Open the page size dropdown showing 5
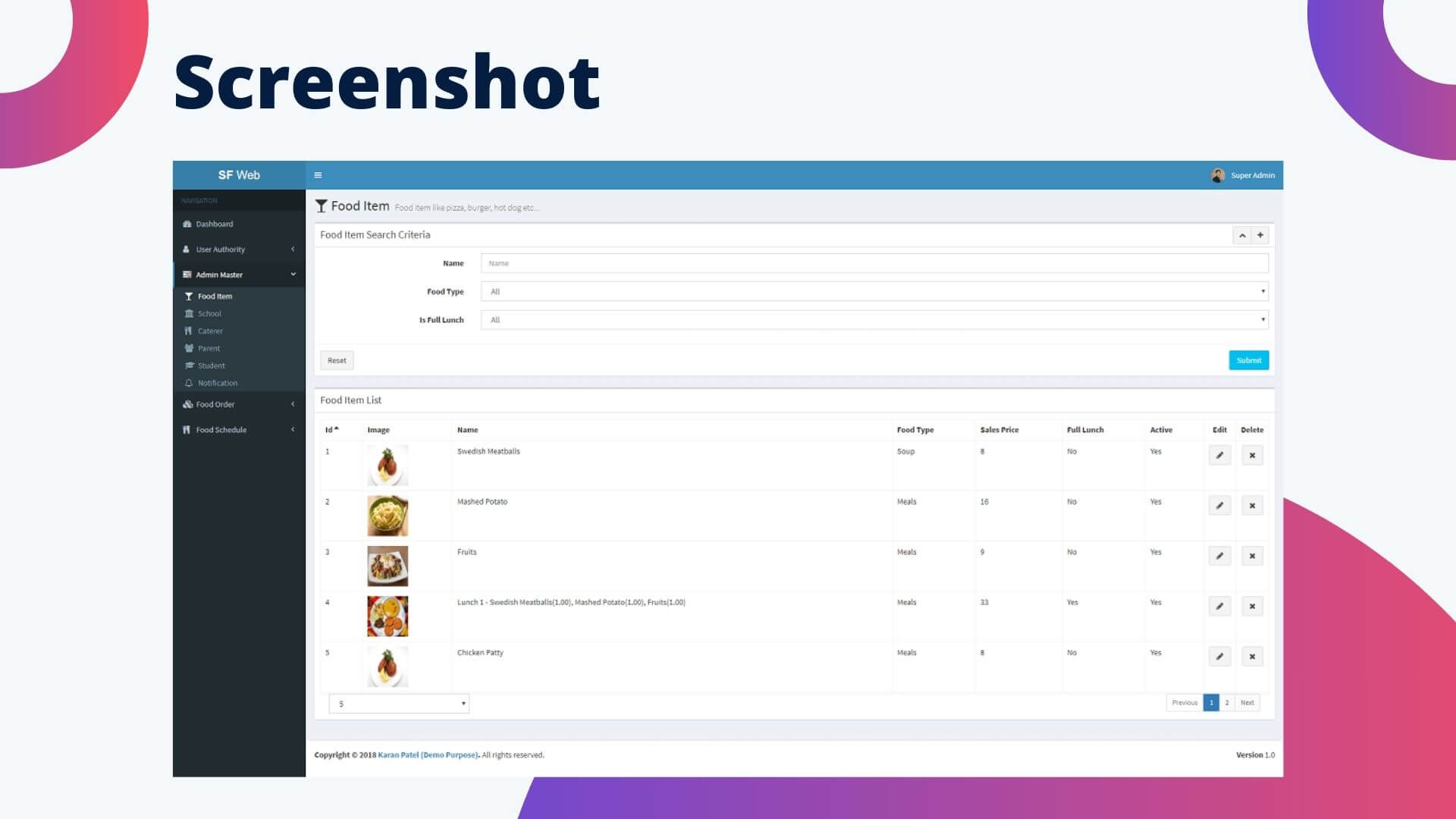Screen dimensions: 1456x819 pyautogui.click(x=399, y=704)
